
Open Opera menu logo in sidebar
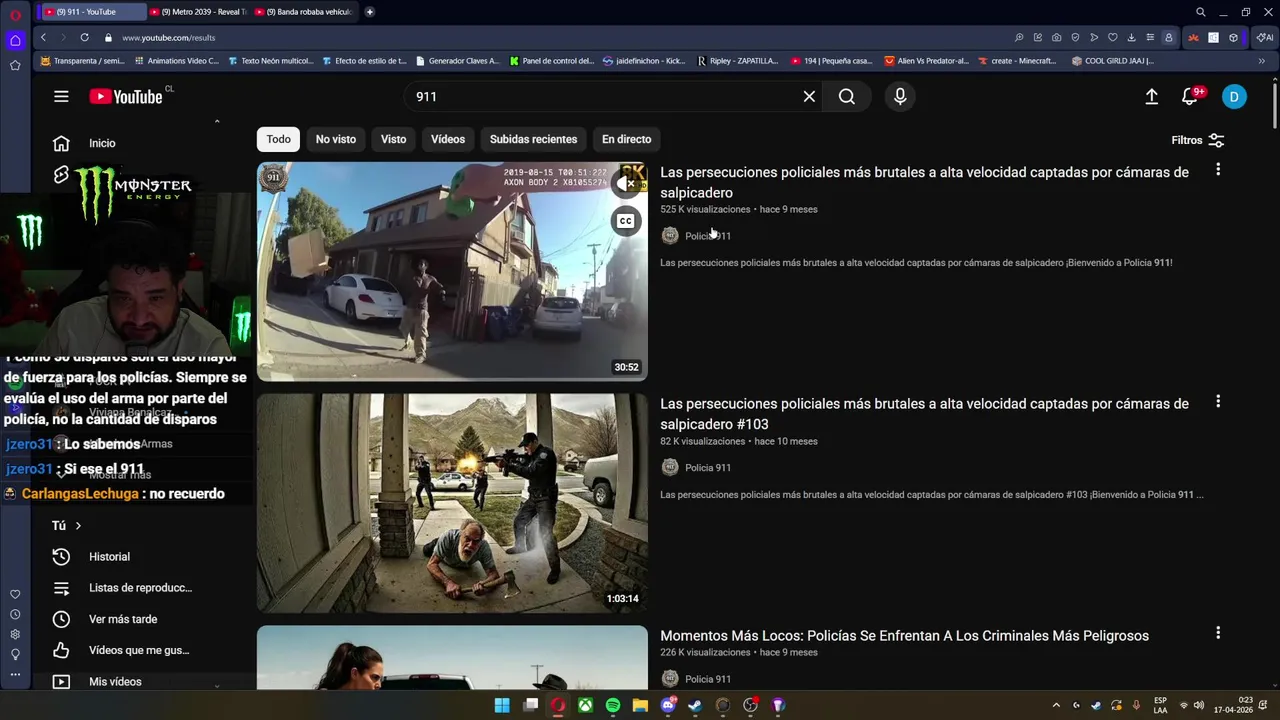pyautogui.click(x=15, y=15)
